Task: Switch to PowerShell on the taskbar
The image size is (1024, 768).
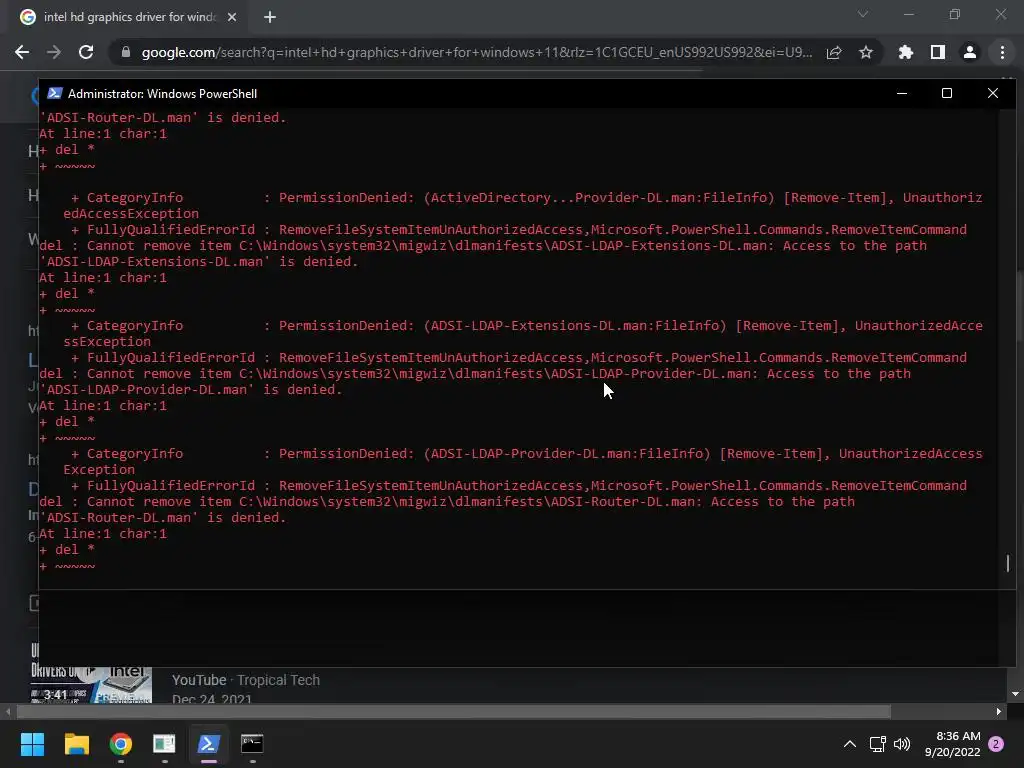Action: 208,744
